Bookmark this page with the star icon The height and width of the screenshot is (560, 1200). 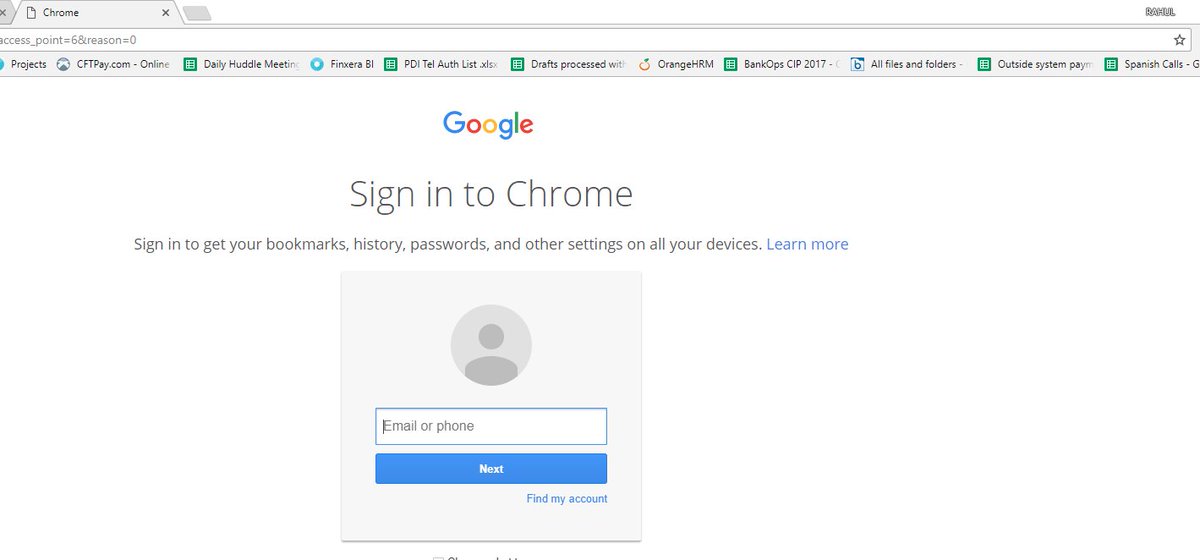pos(1179,40)
